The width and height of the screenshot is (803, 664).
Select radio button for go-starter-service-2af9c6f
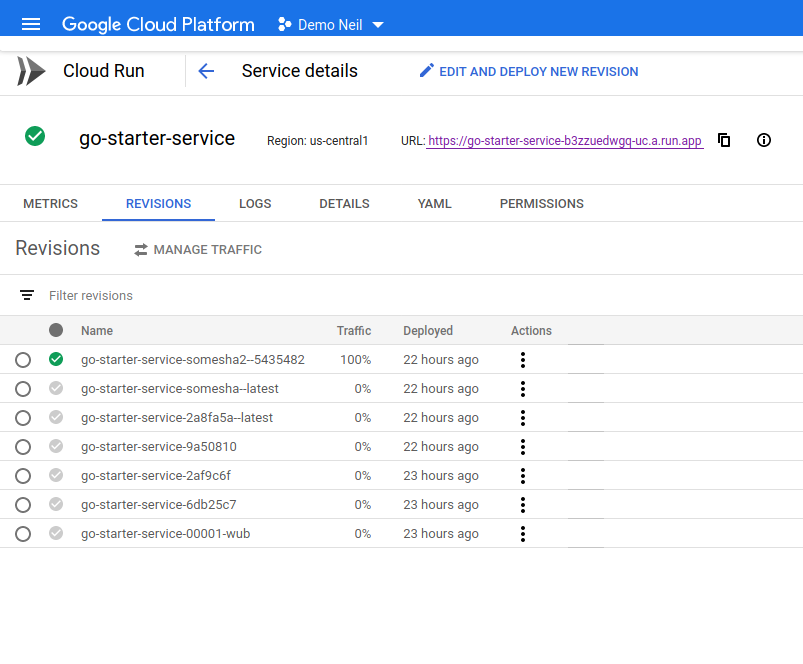click(x=23, y=476)
